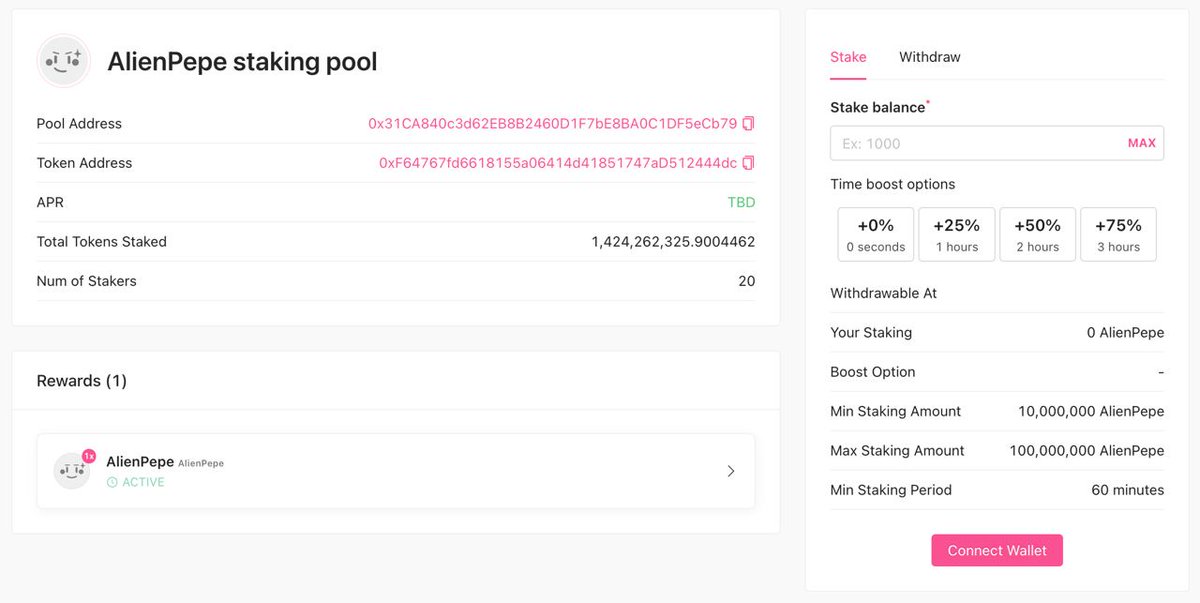Open token address 0xF64767fd...44dc link
1200x603 pixels.
click(x=558, y=163)
